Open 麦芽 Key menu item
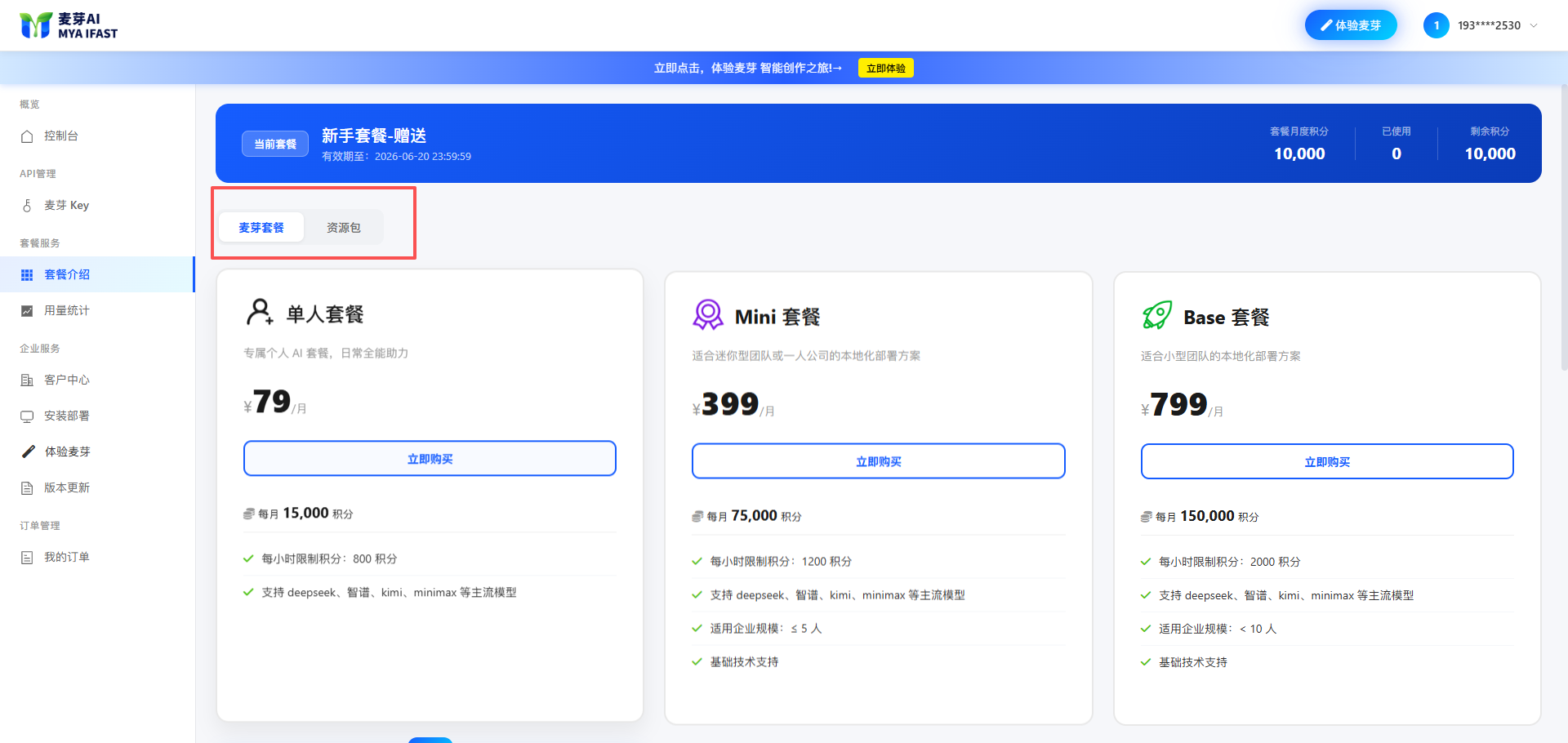This screenshot has height=743, width=1568. click(97, 206)
